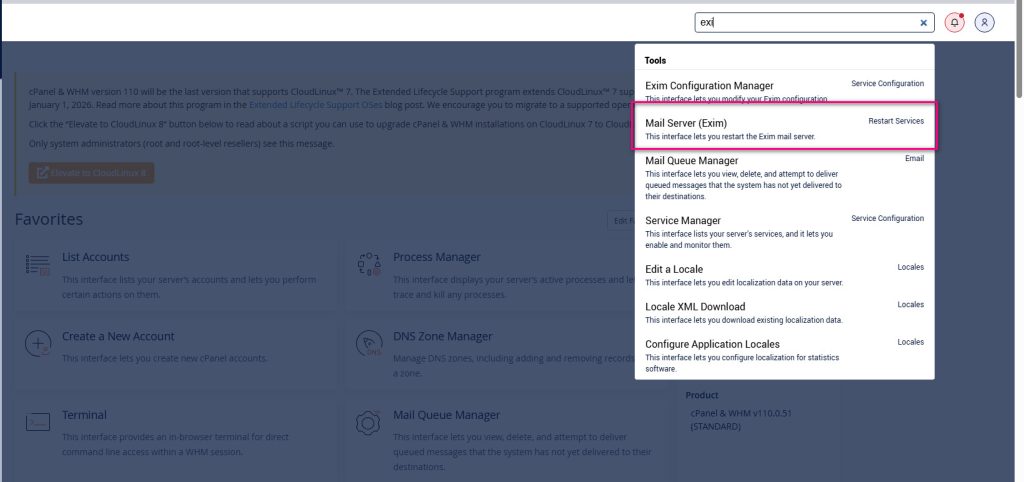Select Configure Application Locales result

click(x=713, y=342)
